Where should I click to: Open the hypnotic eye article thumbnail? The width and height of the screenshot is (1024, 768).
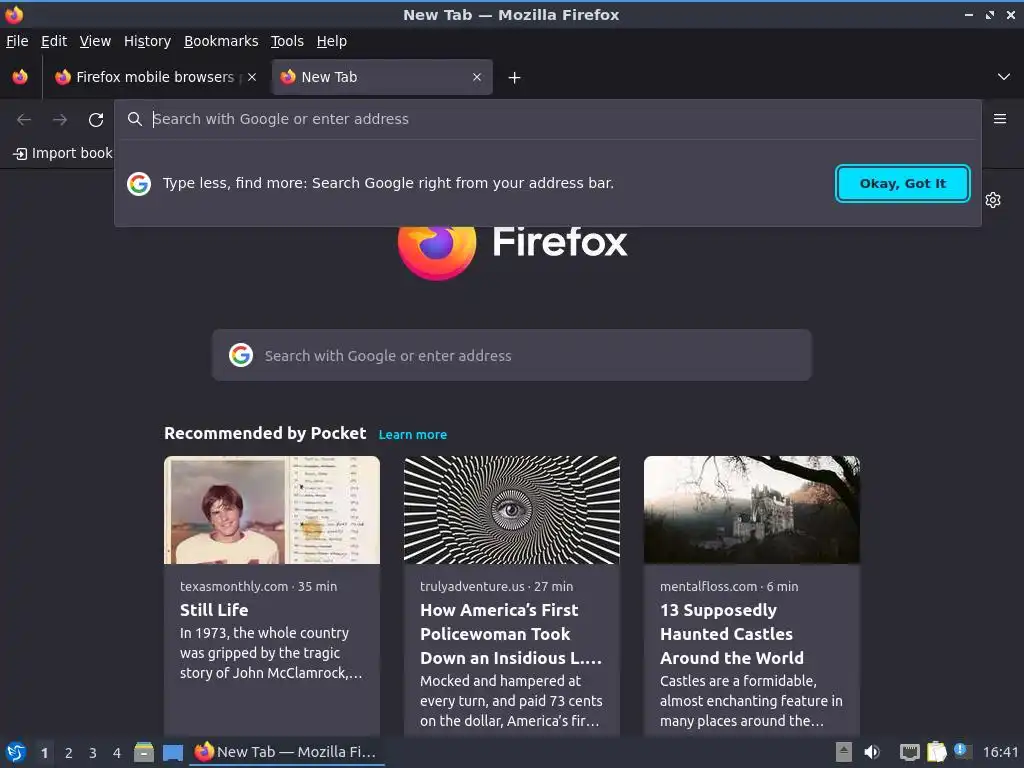[512, 510]
